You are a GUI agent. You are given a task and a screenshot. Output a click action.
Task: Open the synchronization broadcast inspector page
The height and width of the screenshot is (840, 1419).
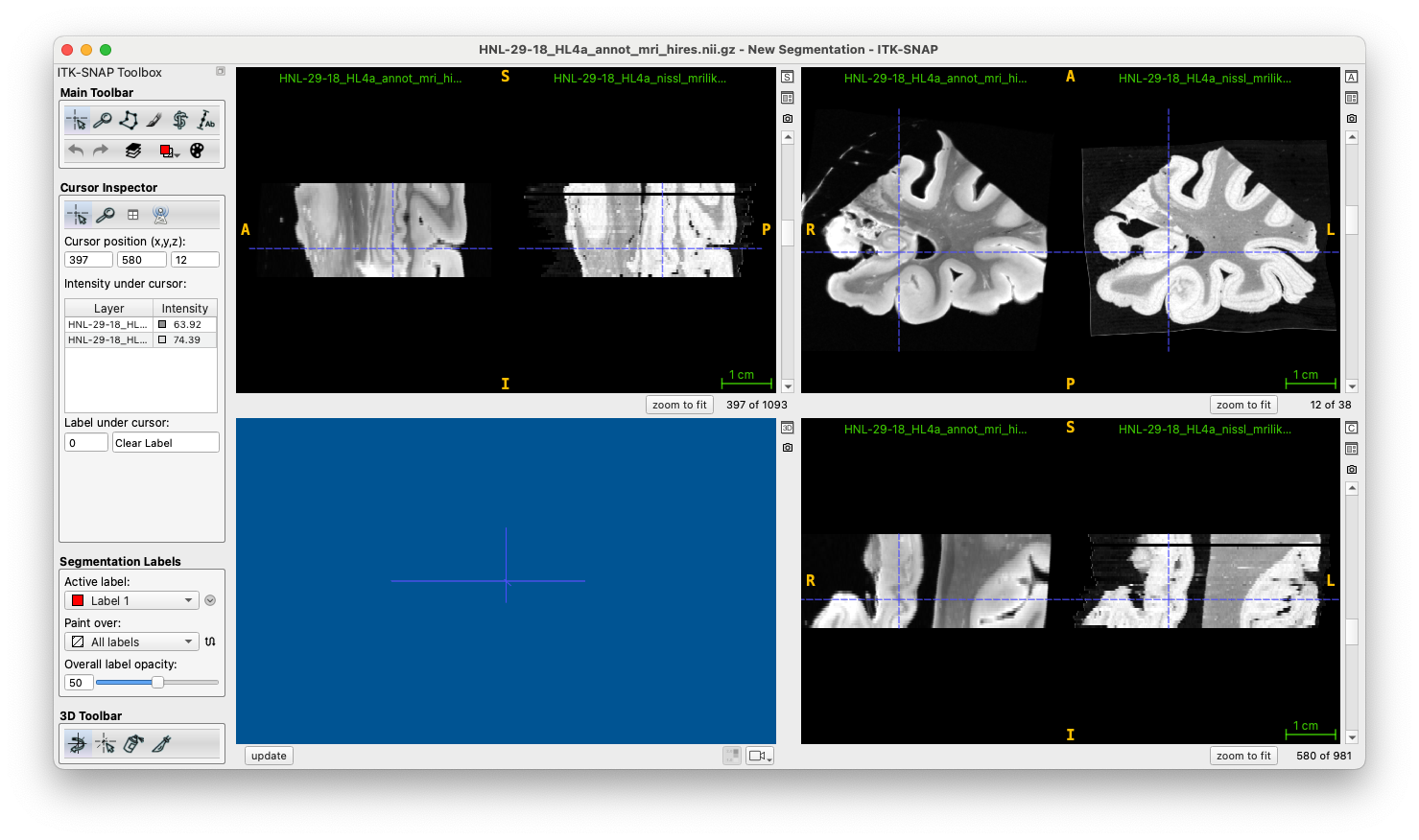[160, 215]
